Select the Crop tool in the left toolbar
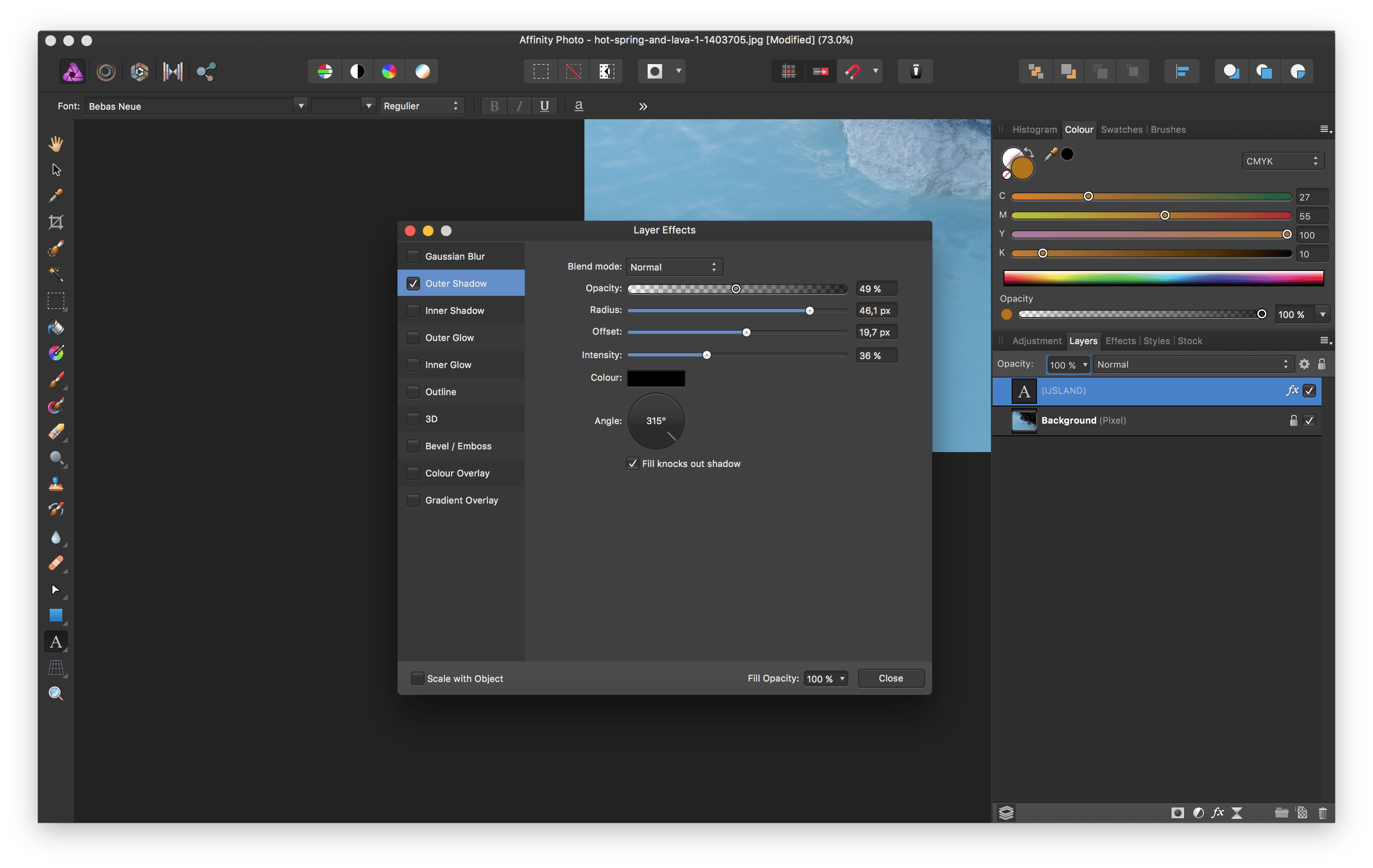The image size is (1373, 868). click(56, 222)
